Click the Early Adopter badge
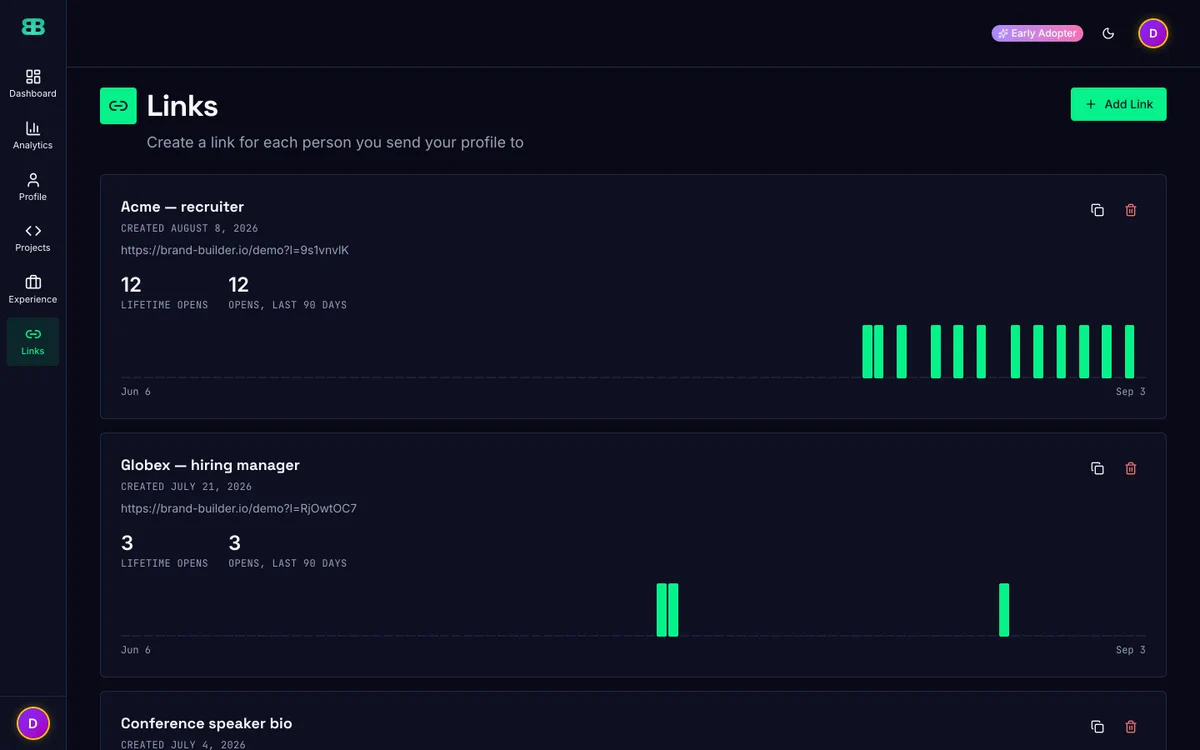 [1037, 33]
